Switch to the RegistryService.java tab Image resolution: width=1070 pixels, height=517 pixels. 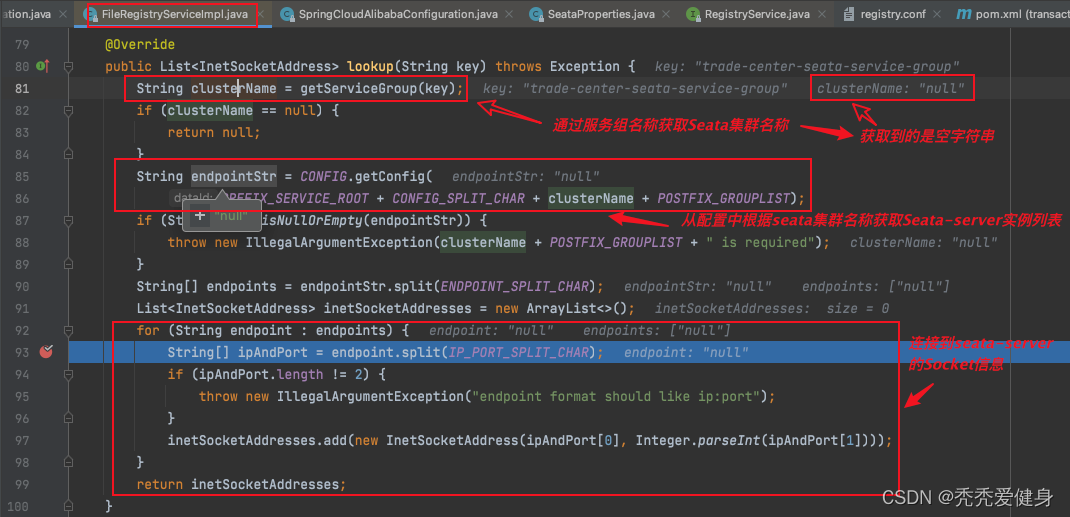click(x=755, y=15)
